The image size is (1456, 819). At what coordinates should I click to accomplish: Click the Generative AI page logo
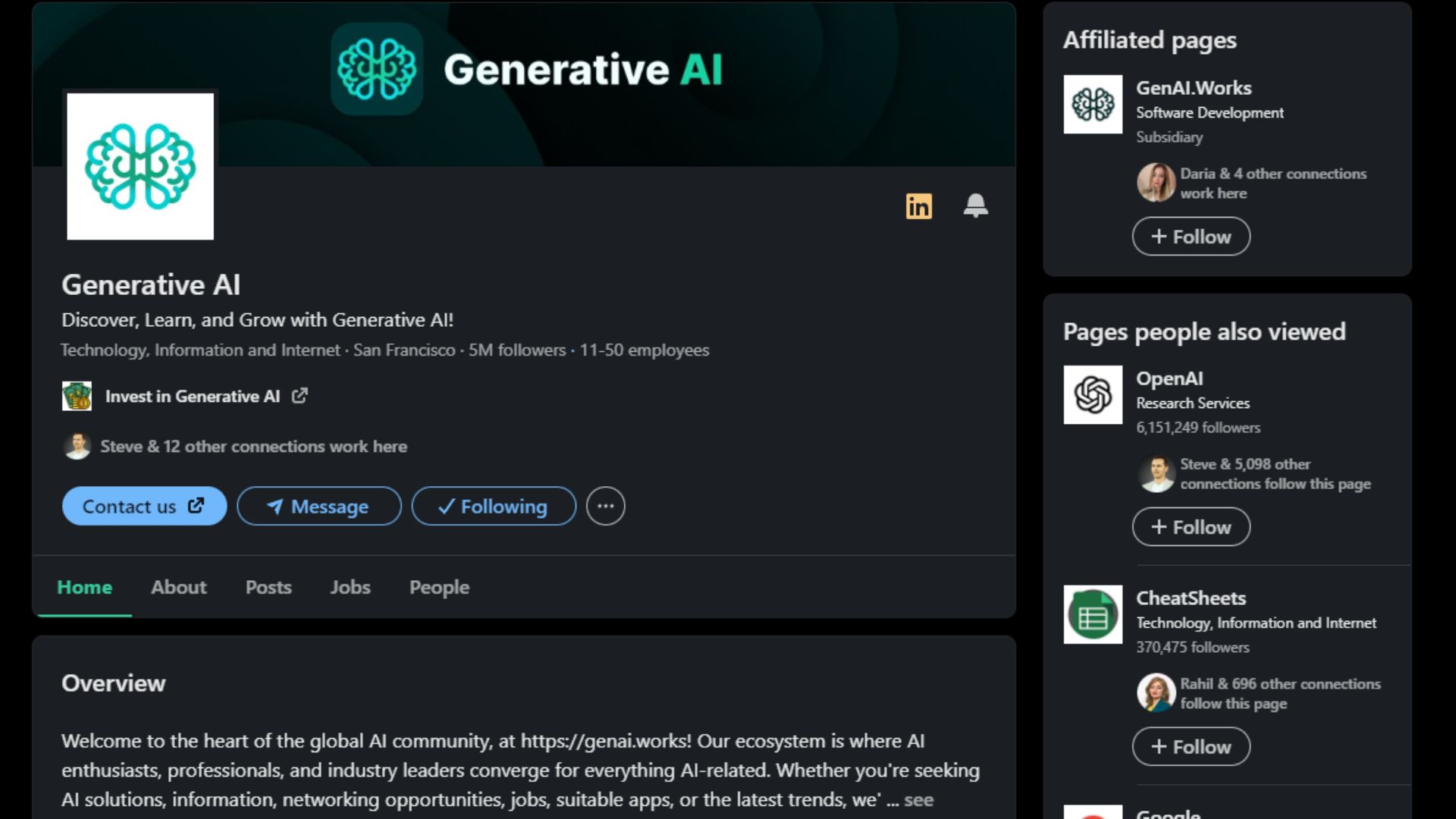pyautogui.click(x=140, y=166)
